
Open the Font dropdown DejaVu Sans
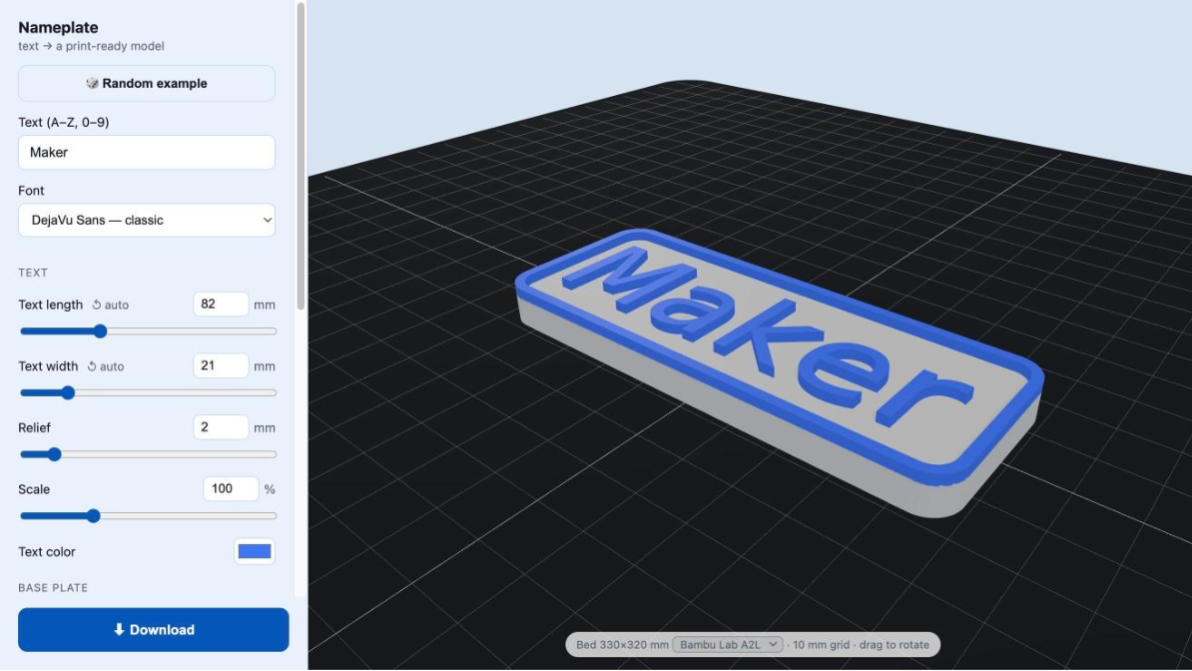pyautogui.click(x=147, y=220)
